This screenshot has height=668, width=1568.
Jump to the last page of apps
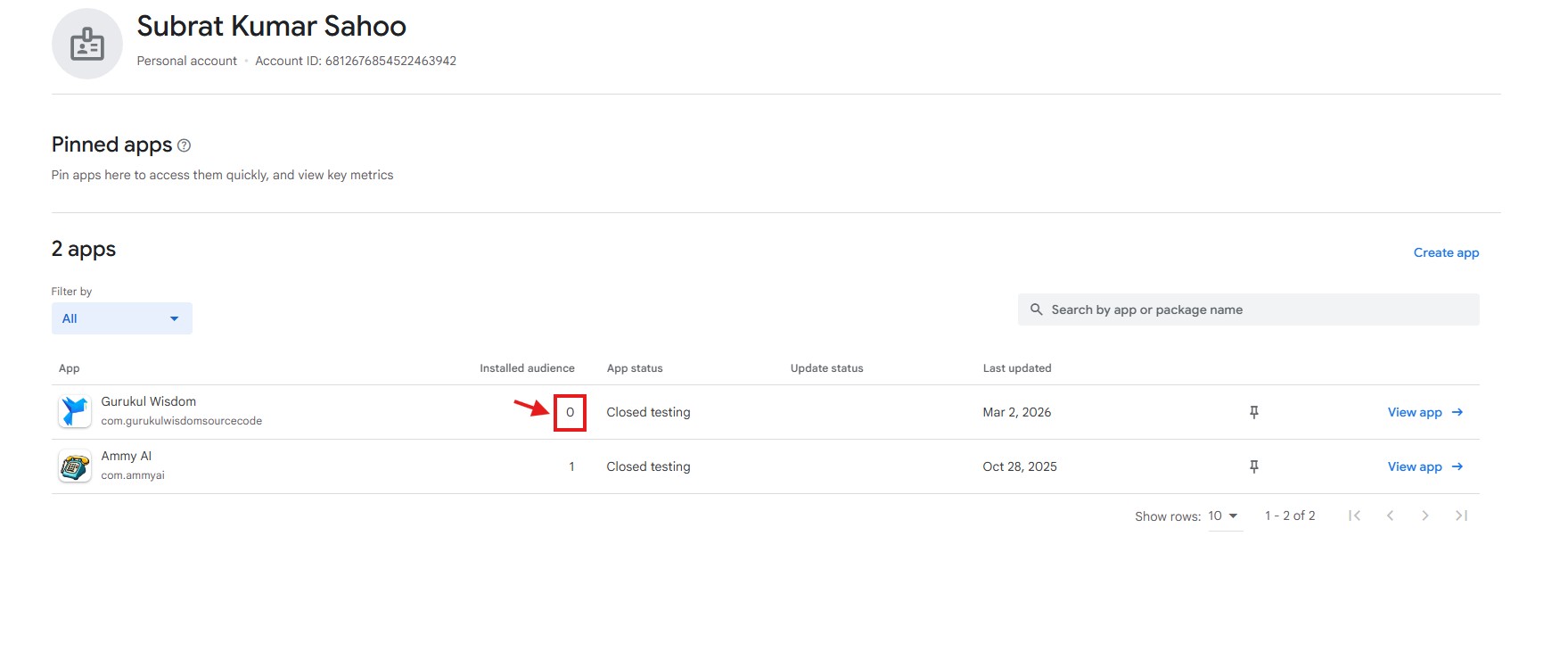point(1461,515)
